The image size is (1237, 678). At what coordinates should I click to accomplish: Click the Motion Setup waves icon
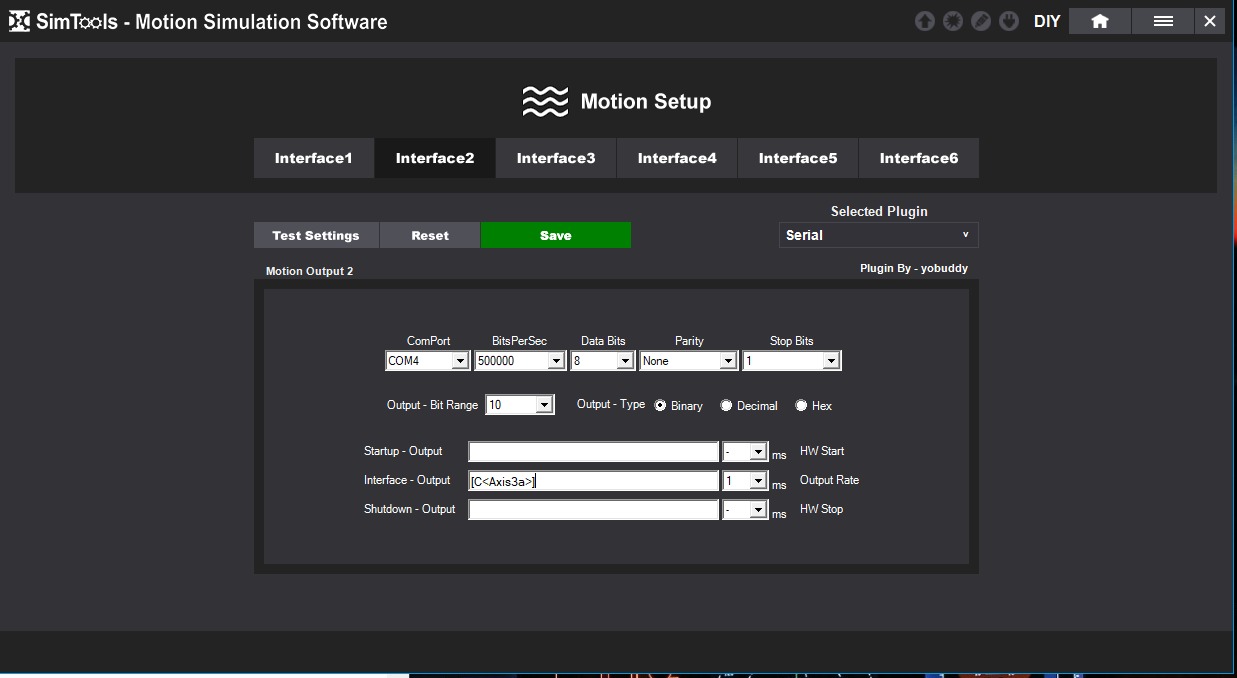pyautogui.click(x=545, y=101)
